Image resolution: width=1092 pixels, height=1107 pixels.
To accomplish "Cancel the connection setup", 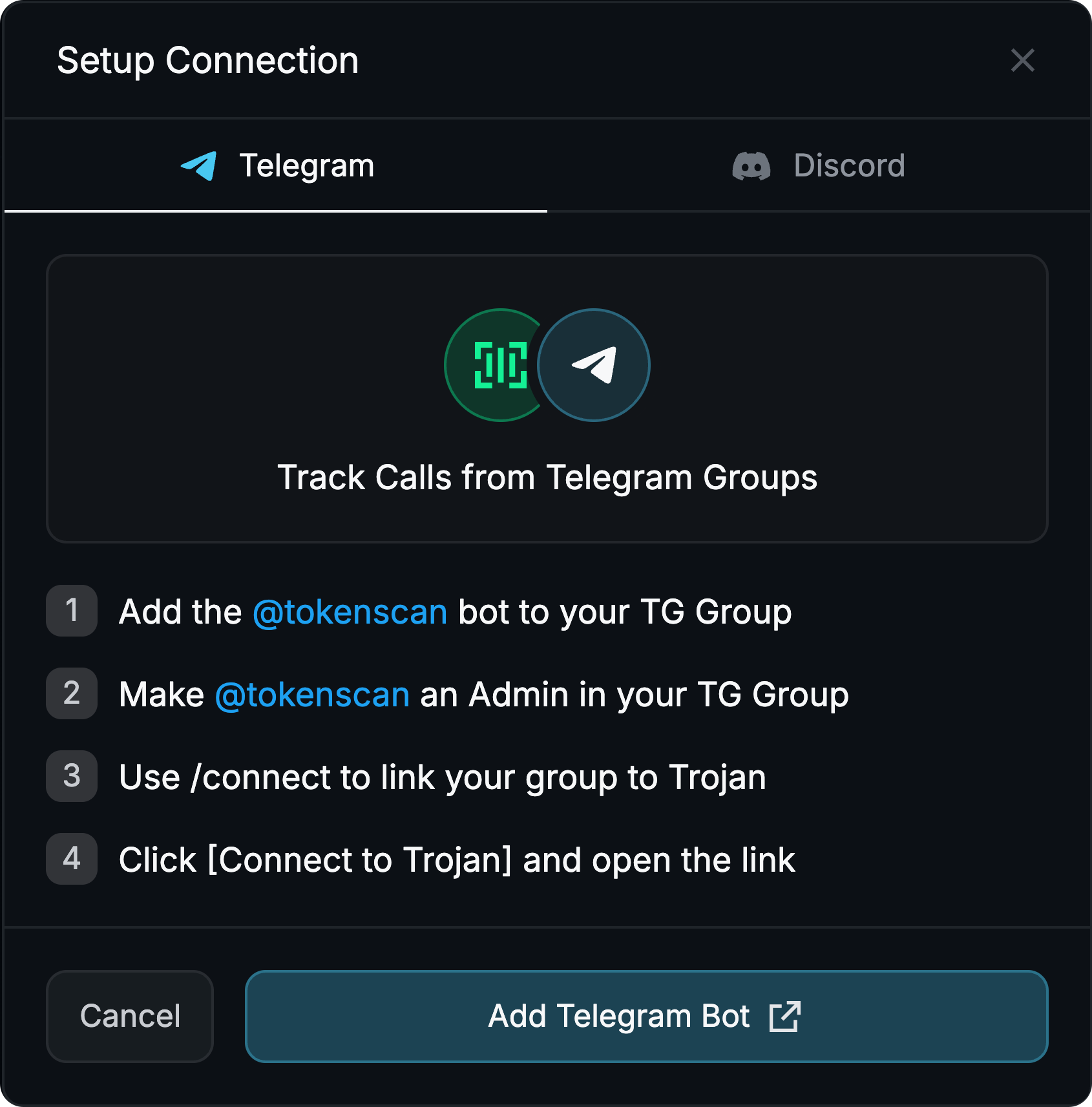I will (x=129, y=1016).
